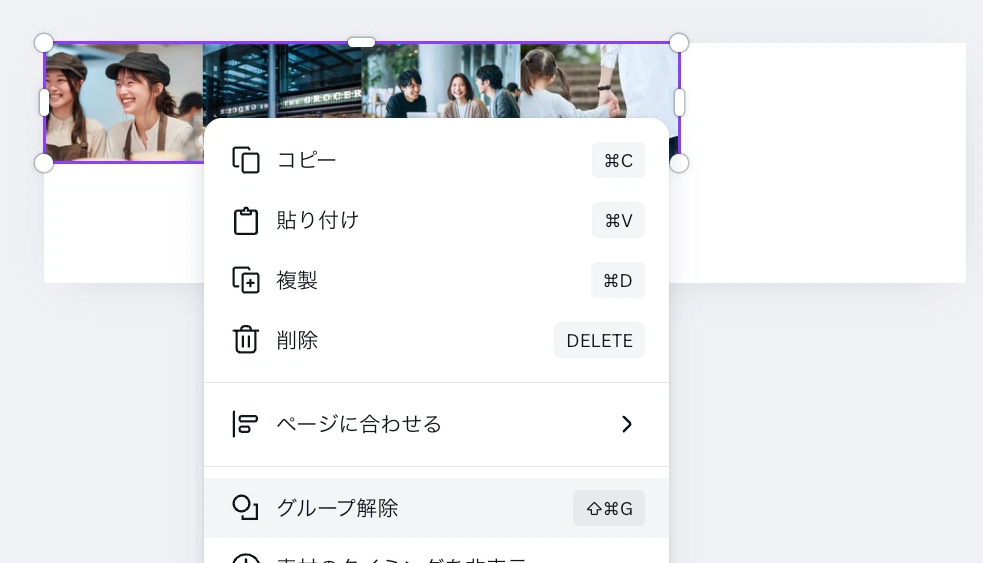Choose 貼り付け in the context menu

[436, 220]
